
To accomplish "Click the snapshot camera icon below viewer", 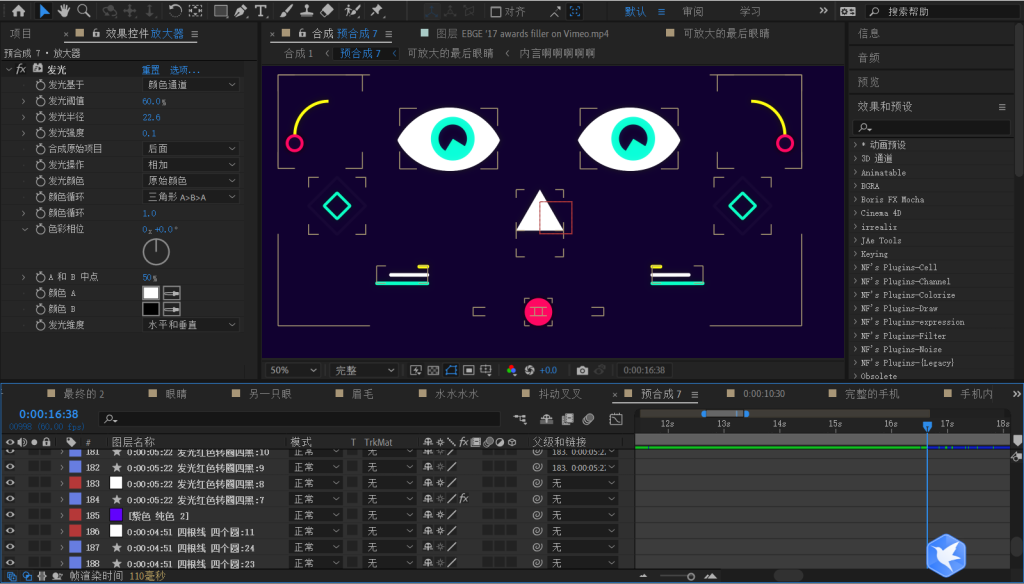I will pos(582,370).
